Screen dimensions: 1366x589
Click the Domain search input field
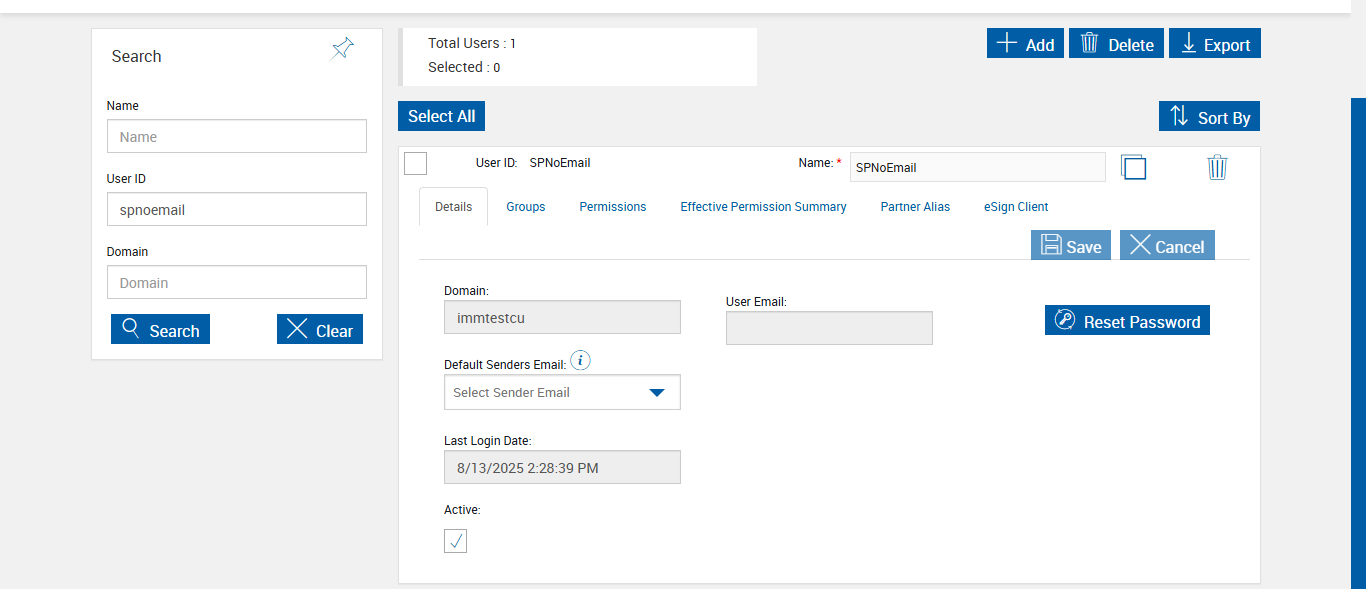(x=237, y=283)
